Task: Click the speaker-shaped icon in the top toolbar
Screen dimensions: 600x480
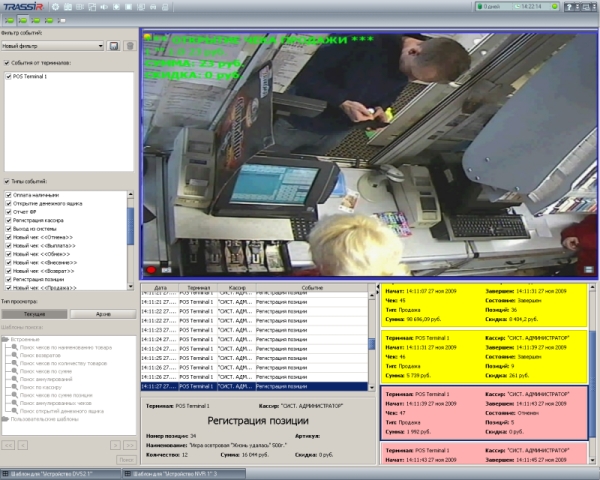Action: 104,7
